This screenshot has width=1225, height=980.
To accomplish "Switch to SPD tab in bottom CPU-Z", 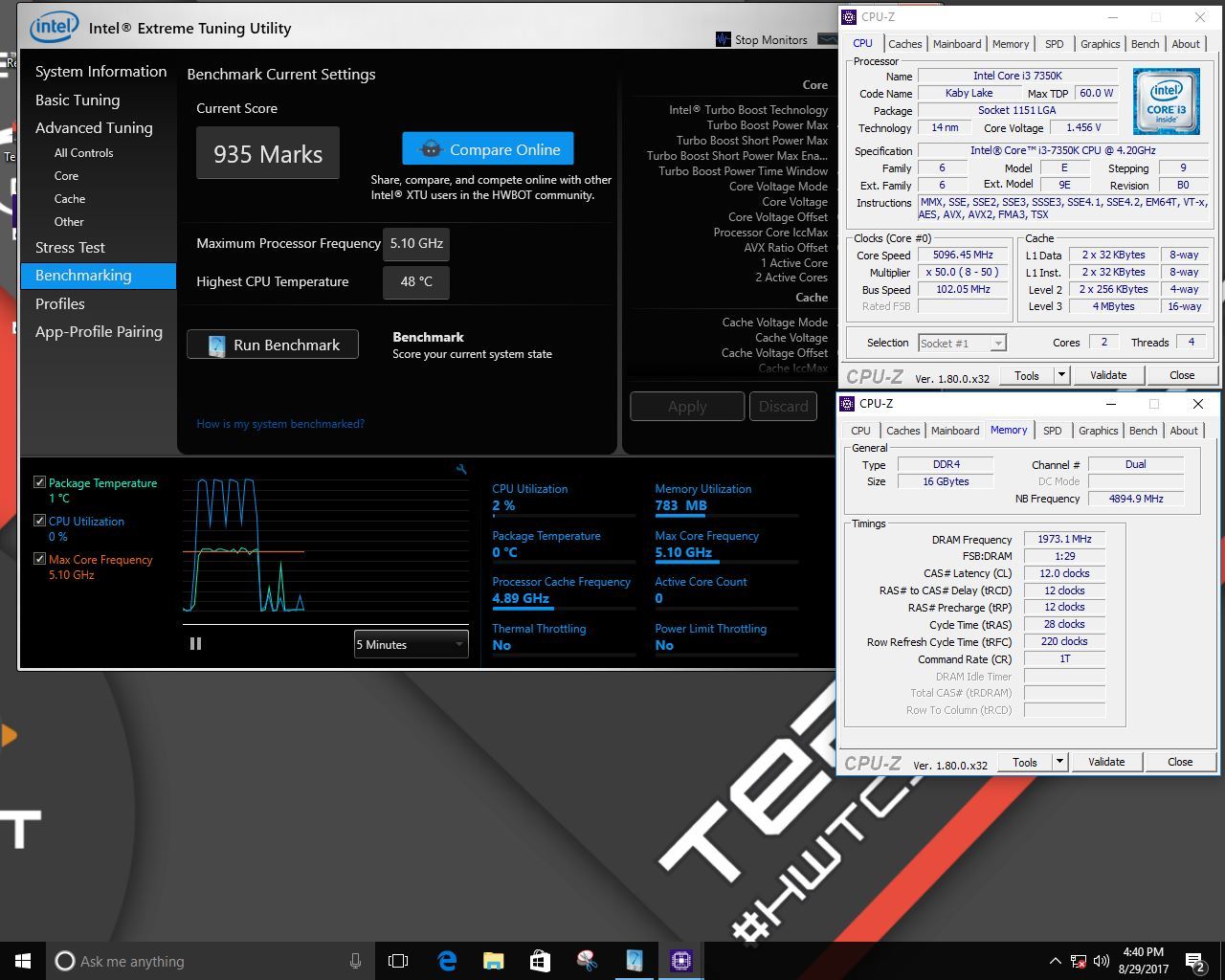I will 1052,431.
